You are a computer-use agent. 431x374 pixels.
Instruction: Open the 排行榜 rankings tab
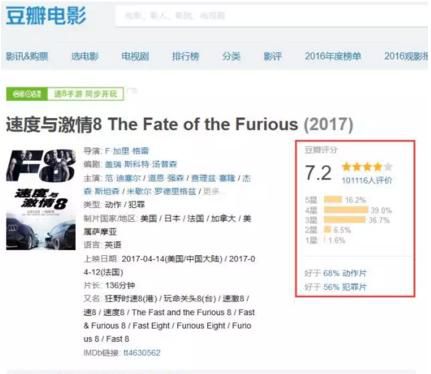coord(185,56)
